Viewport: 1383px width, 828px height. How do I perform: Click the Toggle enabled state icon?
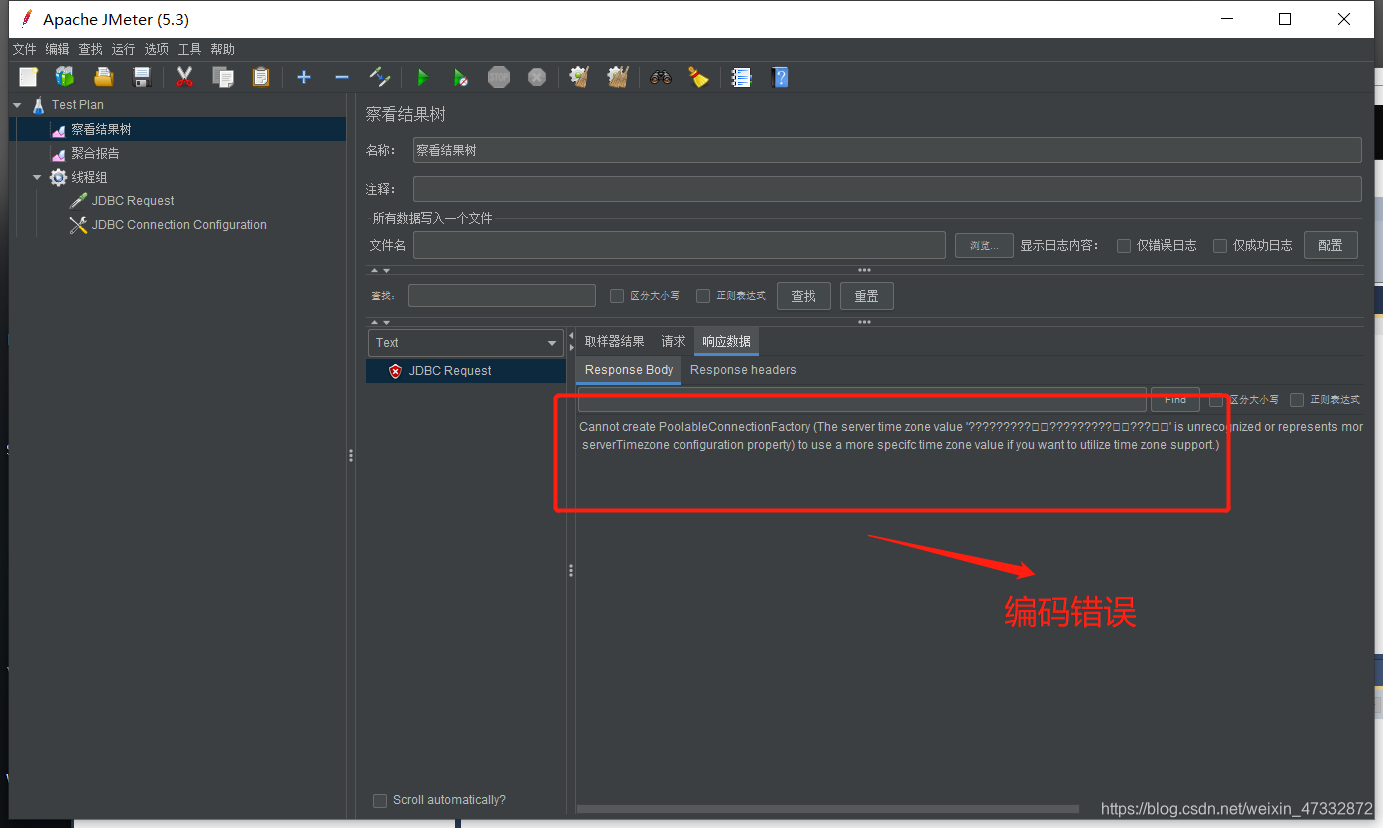click(x=379, y=77)
